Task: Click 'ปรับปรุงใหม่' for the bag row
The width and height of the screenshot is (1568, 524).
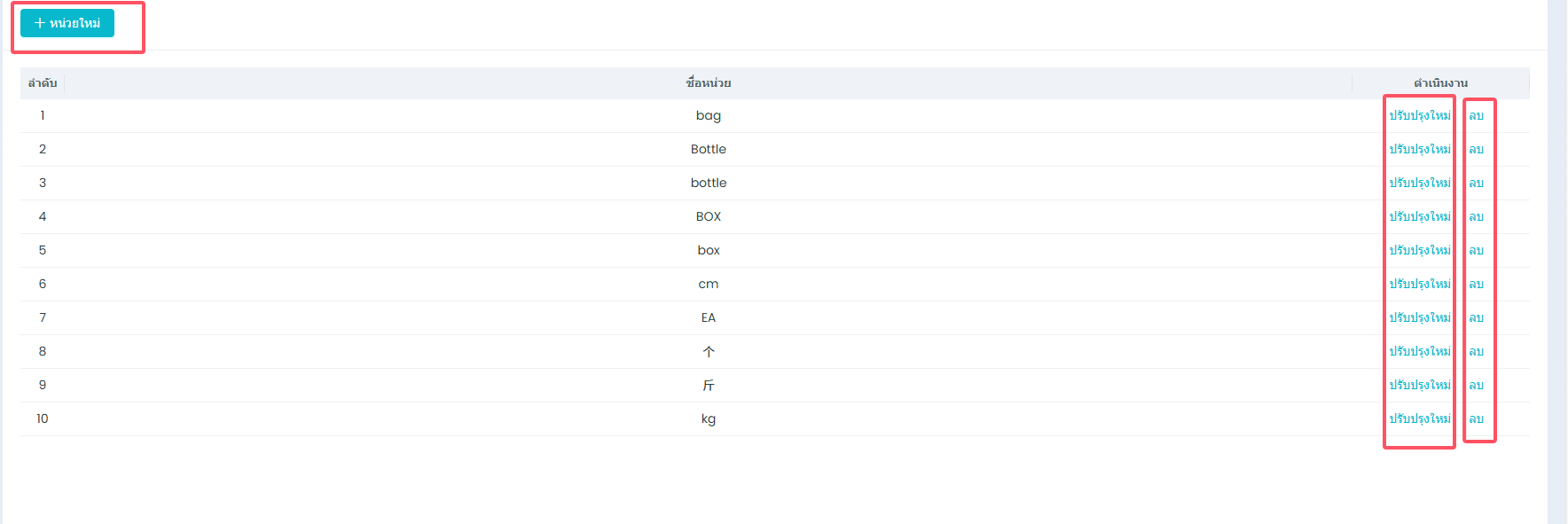Action: (x=1419, y=115)
